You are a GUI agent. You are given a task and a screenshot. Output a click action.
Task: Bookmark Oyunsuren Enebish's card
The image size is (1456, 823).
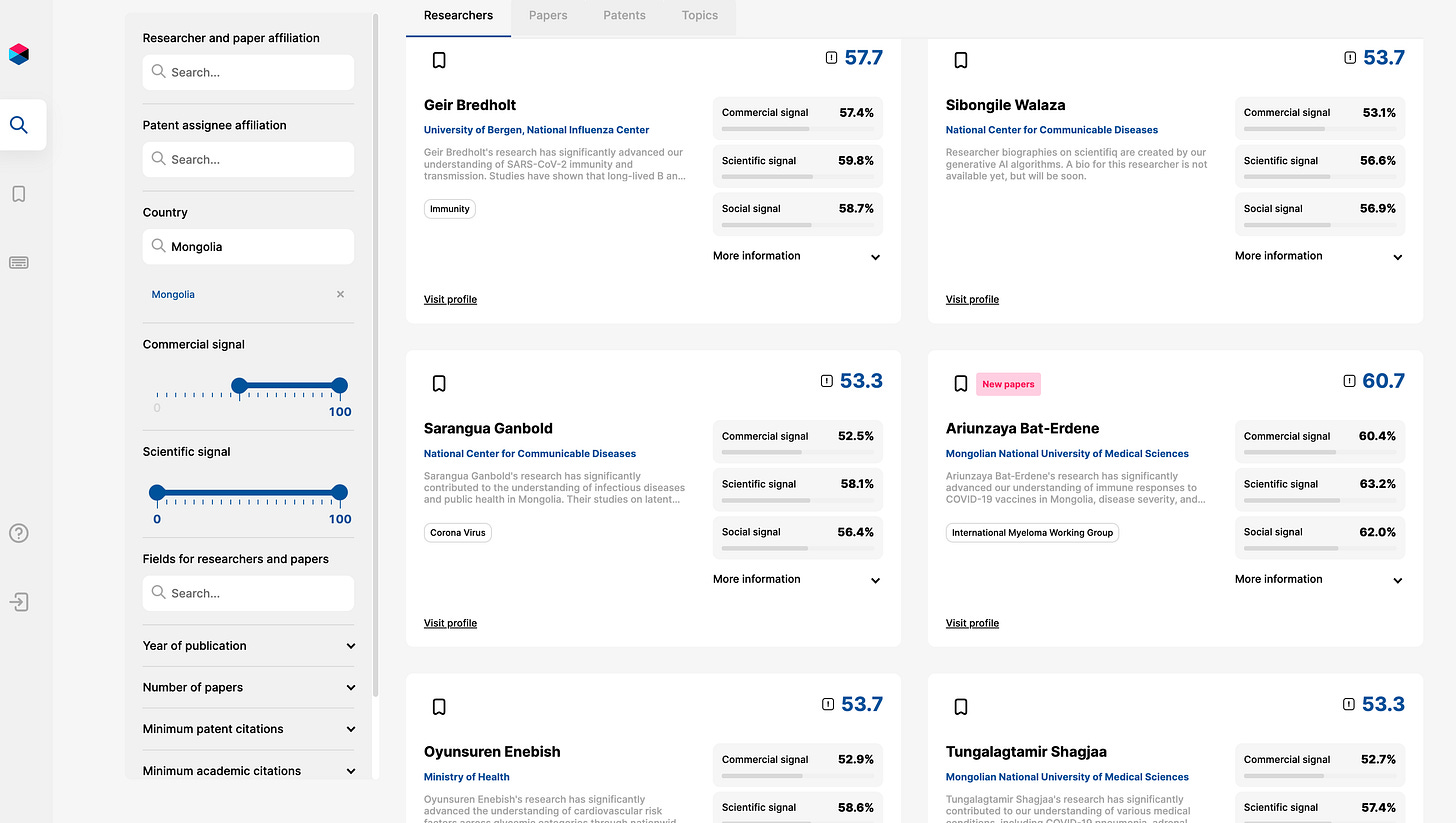pyautogui.click(x=439, y=707)
